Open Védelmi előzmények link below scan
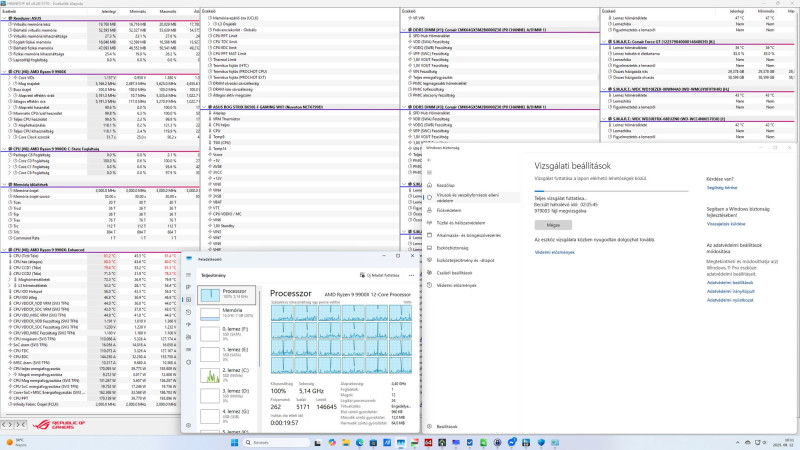 point(555,252)
